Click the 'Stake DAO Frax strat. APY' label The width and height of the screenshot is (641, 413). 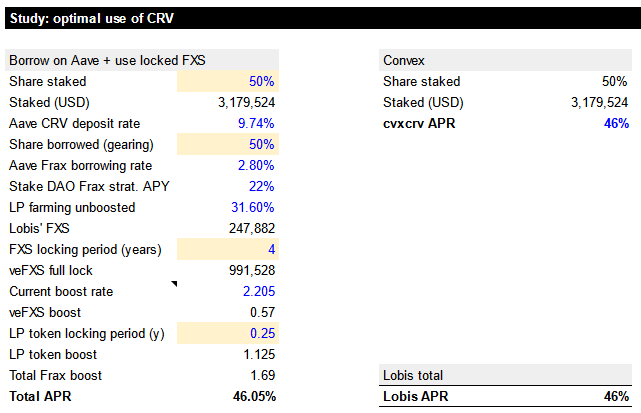click(x=89, y=186)
